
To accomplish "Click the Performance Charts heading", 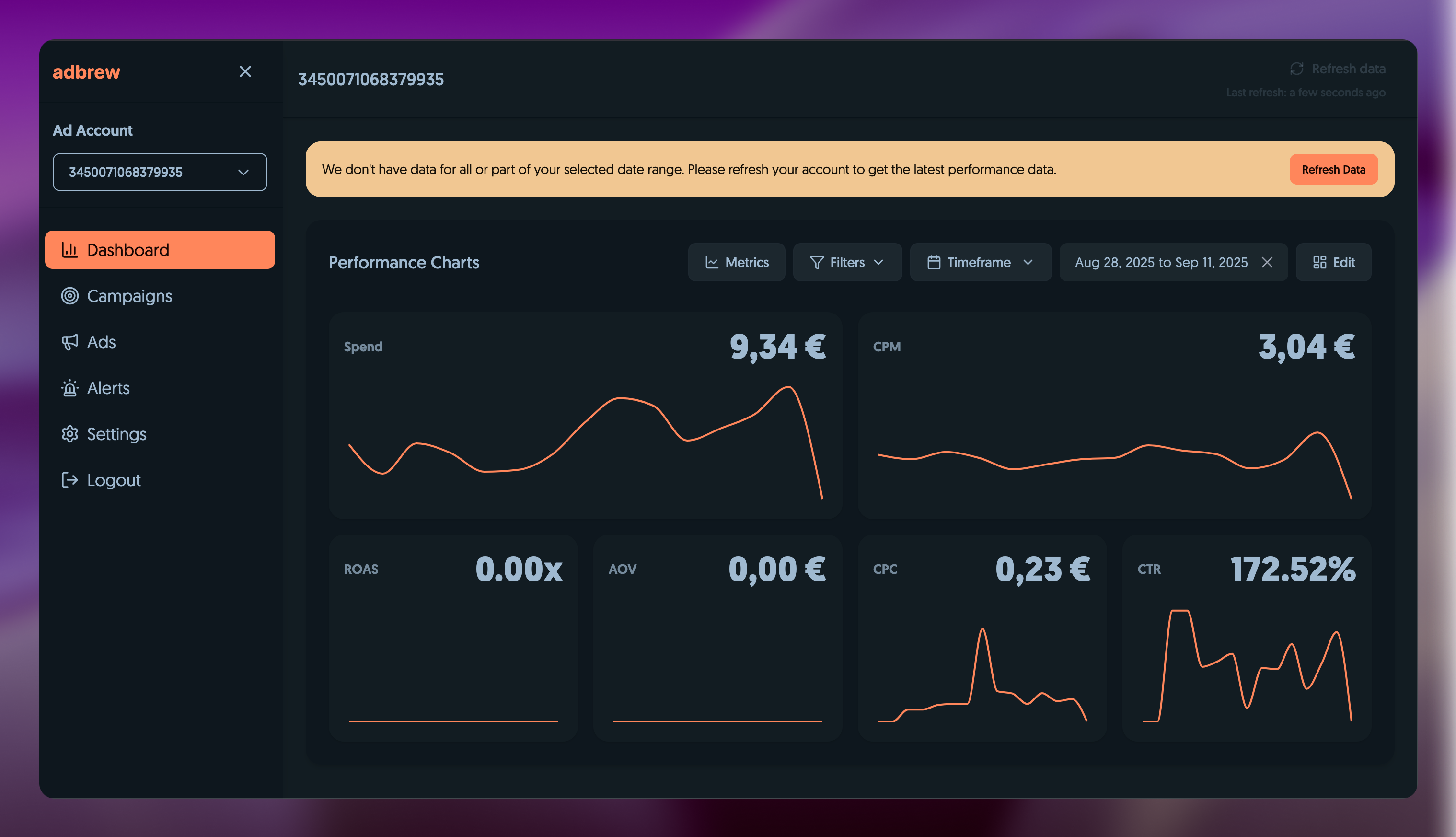I will (404, 262).
